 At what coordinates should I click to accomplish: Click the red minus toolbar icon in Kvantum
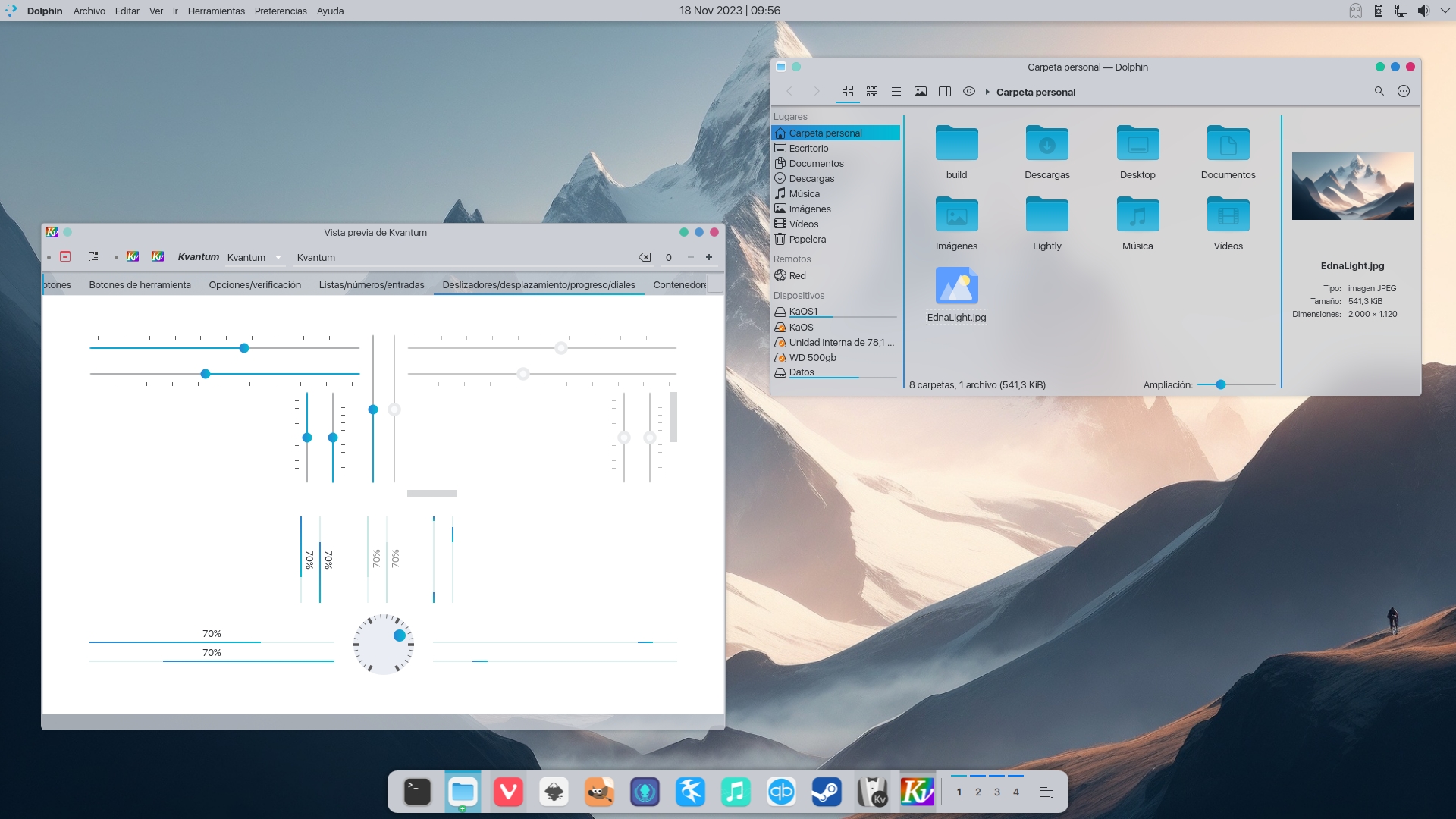click(65, 256)
